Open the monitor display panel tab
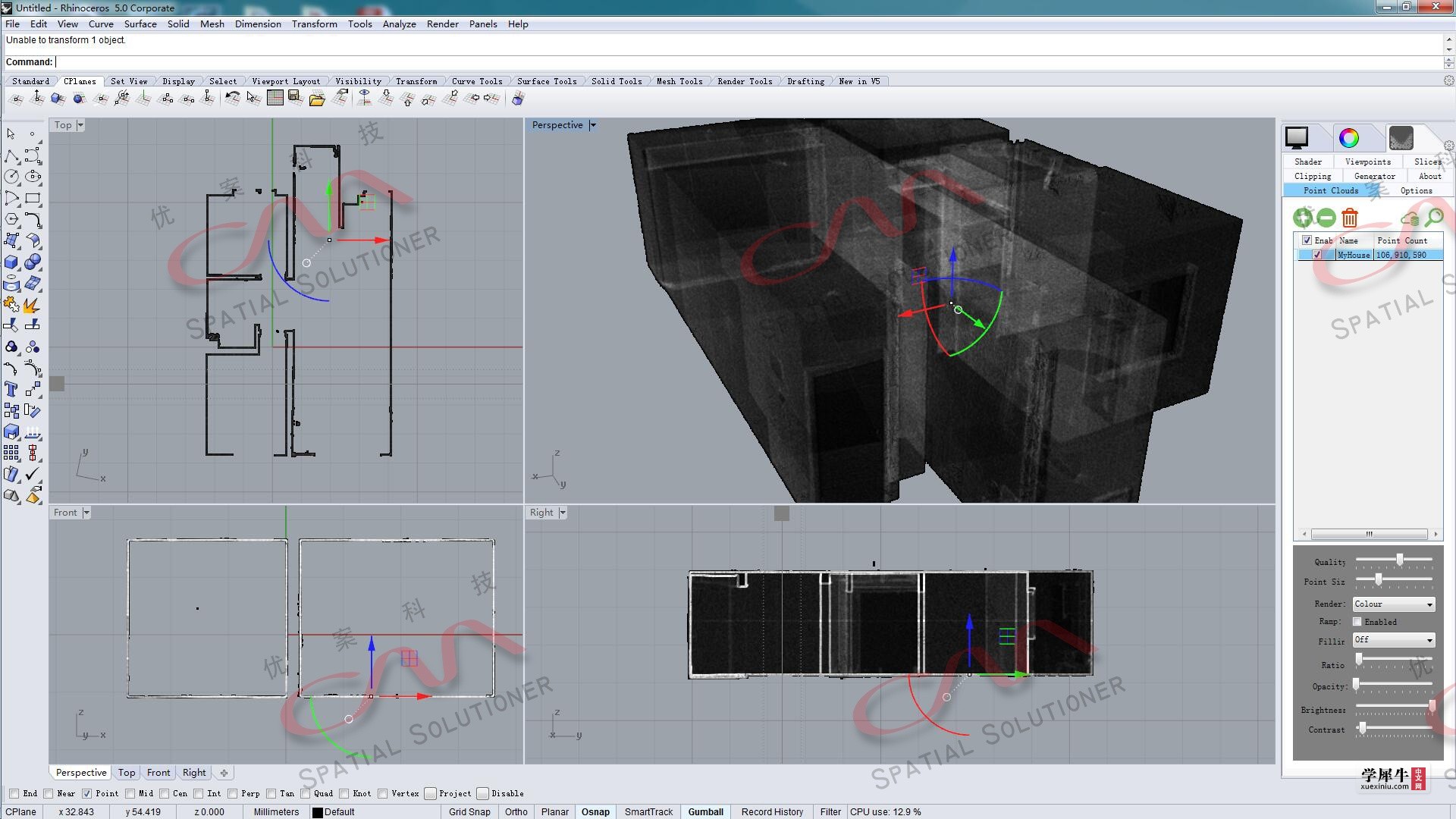The width and height of the screenshot is (1456, 819). pos(1297,138)
